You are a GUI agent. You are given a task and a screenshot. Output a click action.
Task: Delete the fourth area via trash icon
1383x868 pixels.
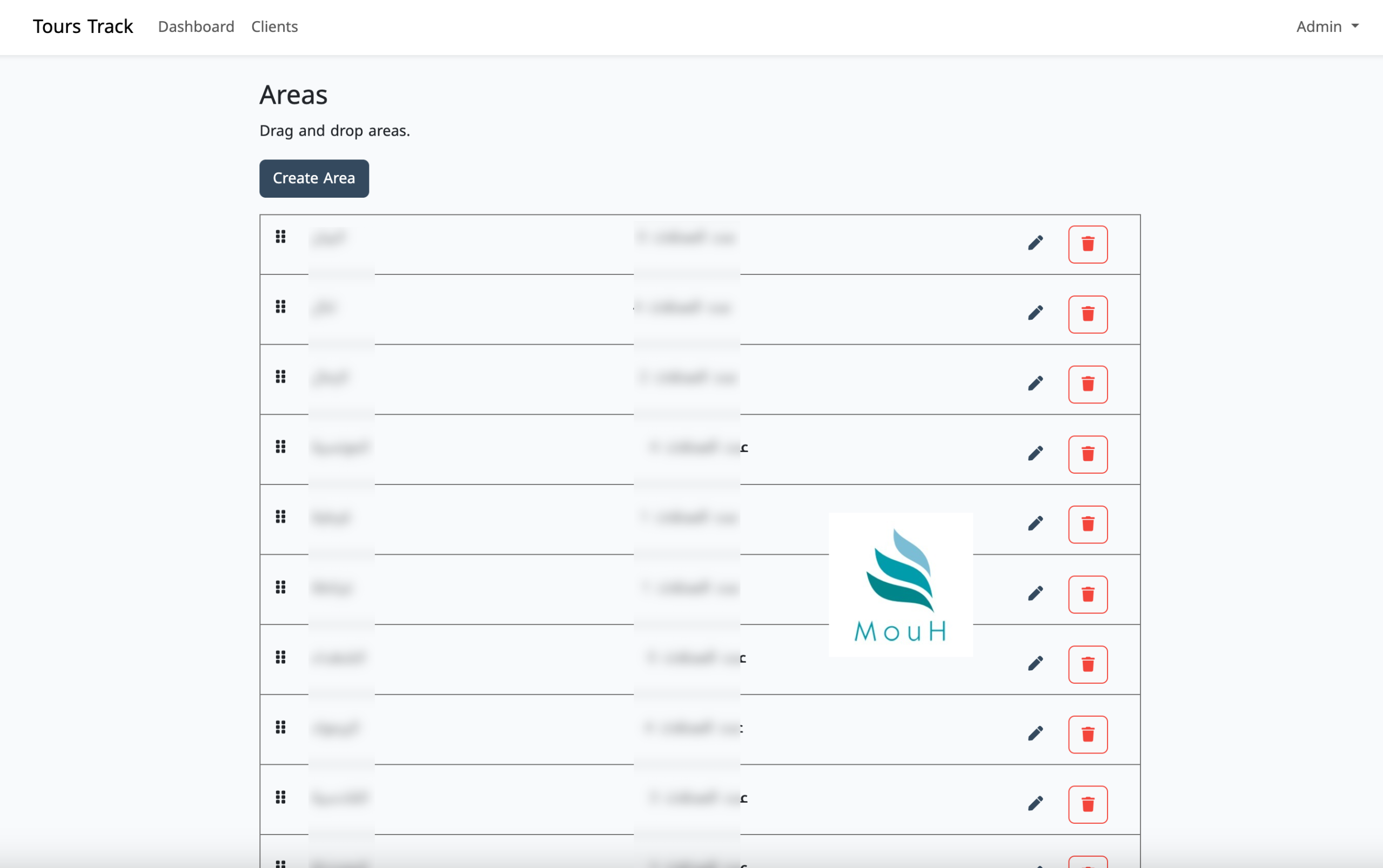click(1087, 455)
